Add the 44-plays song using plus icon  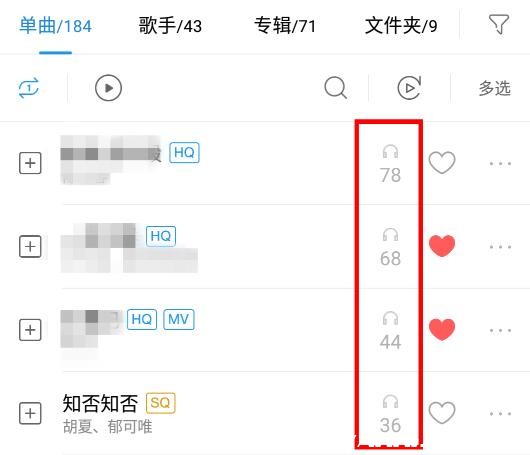[x=30, y=330]
